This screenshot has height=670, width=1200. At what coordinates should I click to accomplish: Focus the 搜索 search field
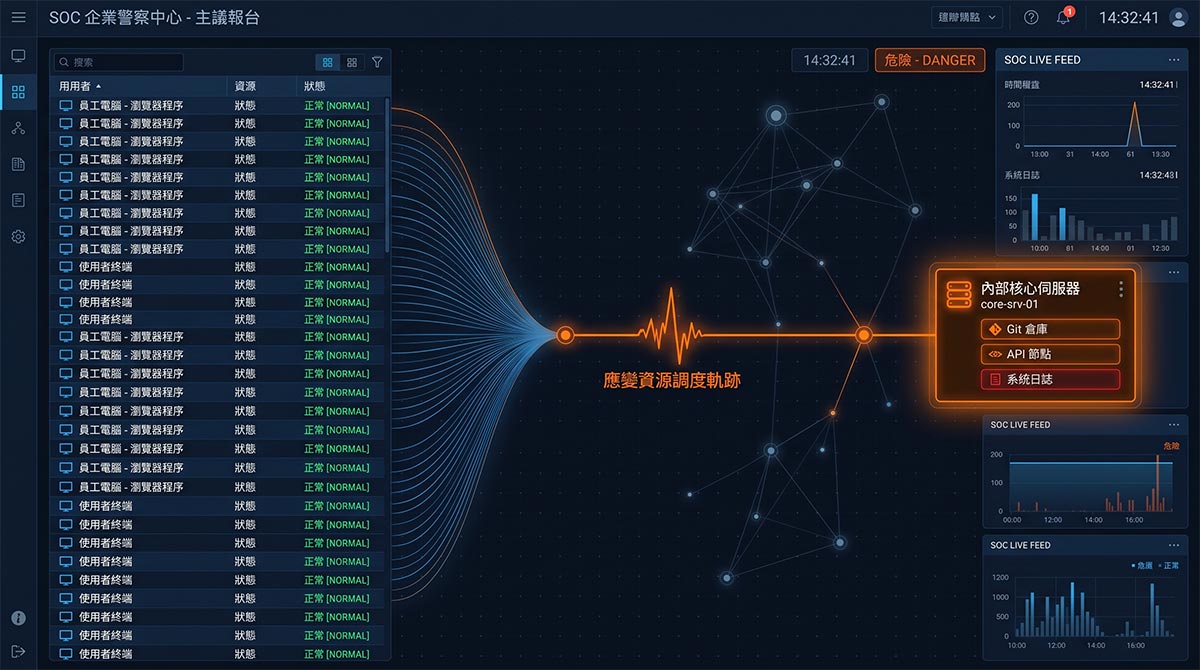120,62
